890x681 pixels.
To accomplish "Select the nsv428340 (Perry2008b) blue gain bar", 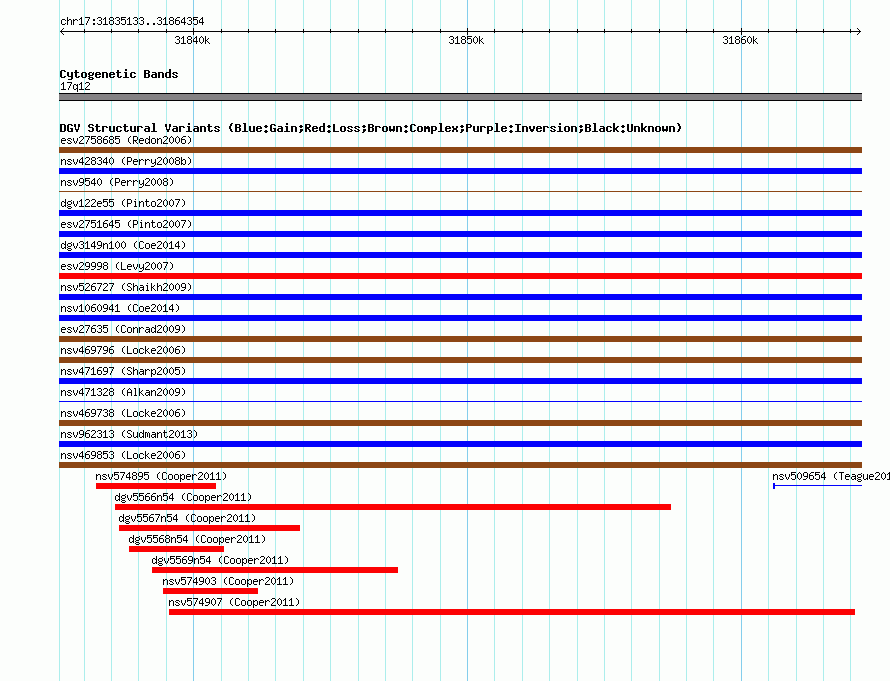I will pos(460,171).
